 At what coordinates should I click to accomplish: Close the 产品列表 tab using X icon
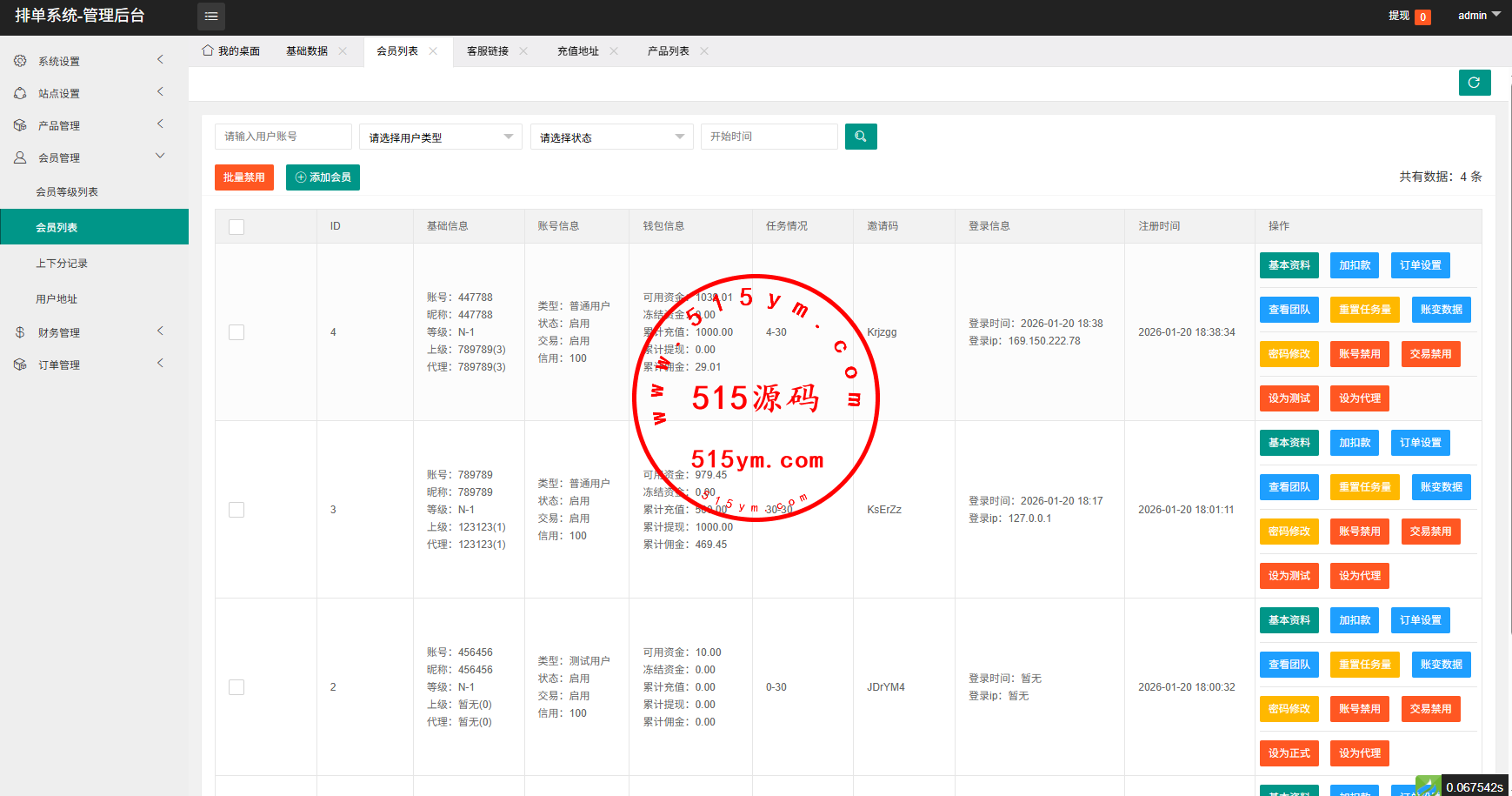[704, 51]
